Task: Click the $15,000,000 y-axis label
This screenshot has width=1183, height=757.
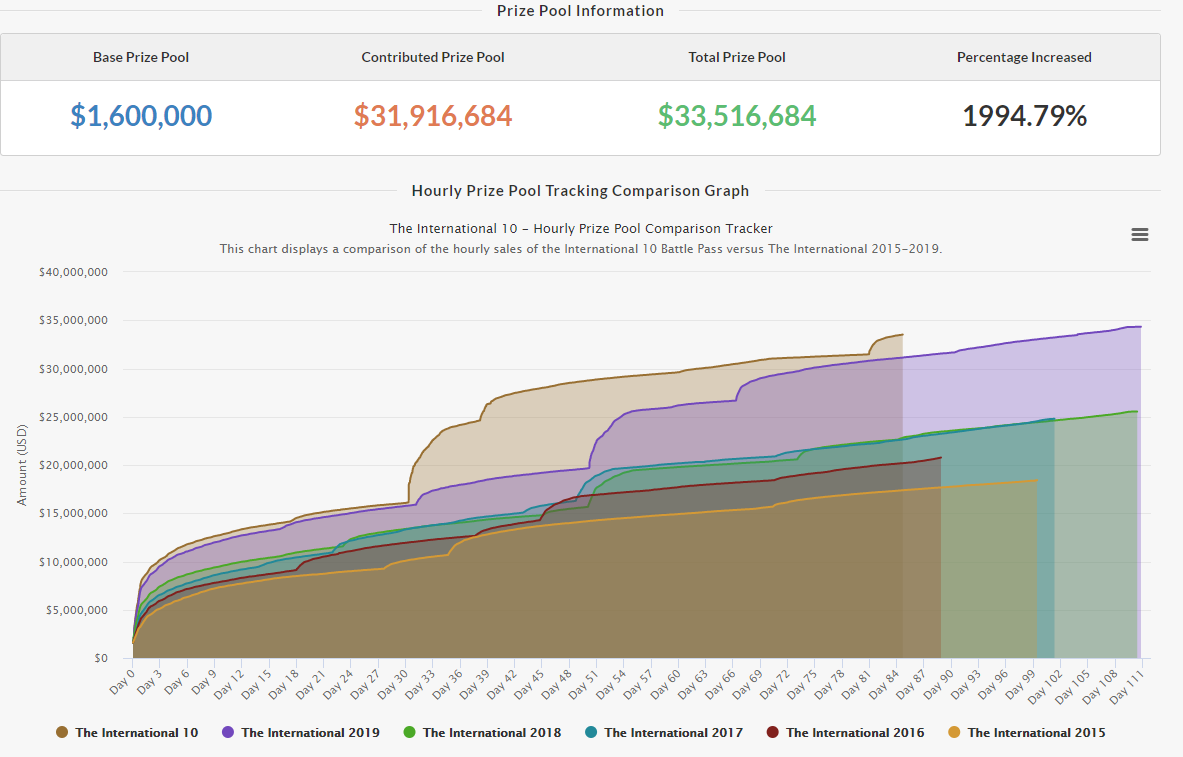Action: tap(73, 513)
